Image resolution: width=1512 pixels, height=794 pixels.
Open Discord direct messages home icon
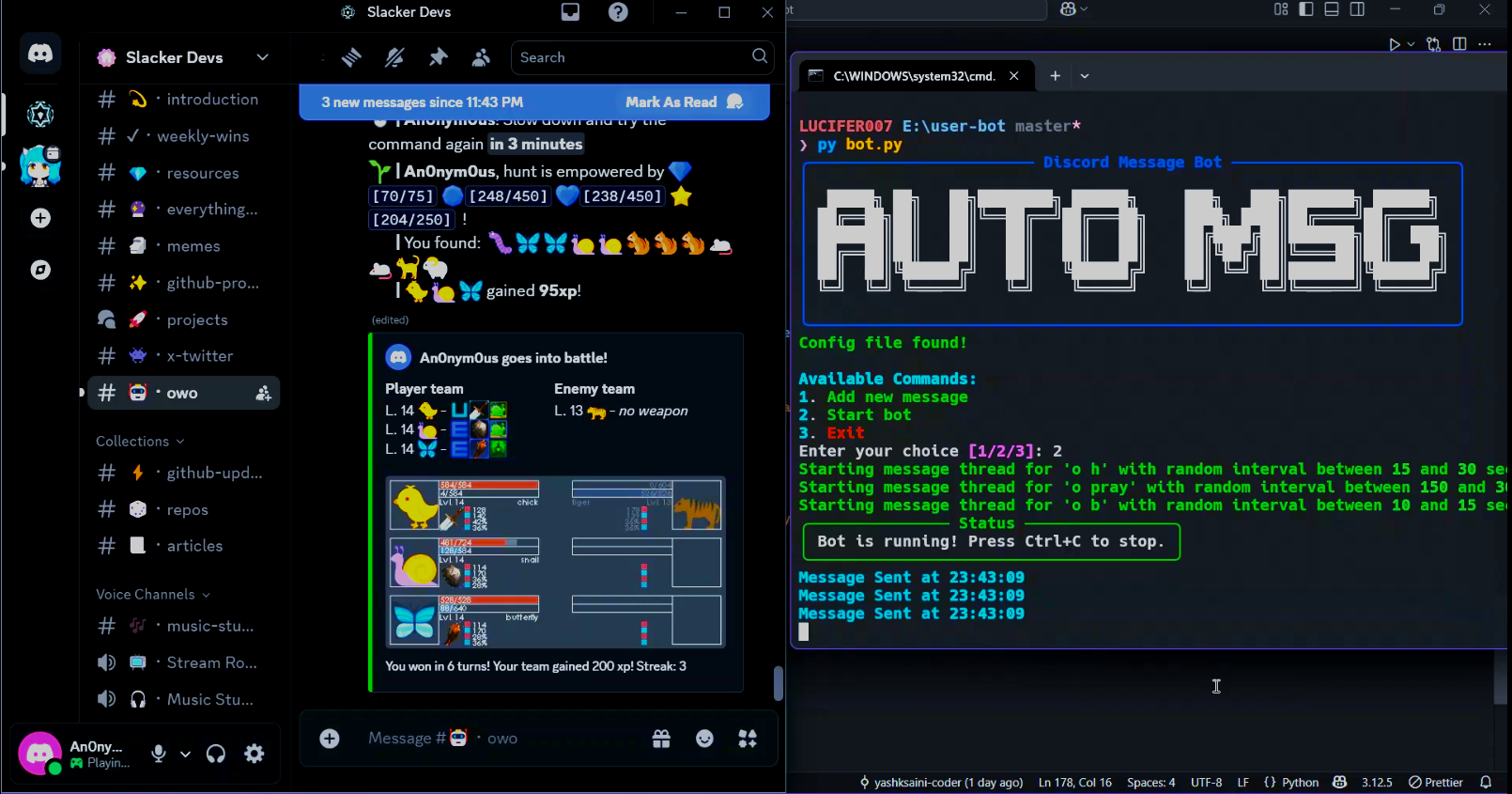click(40, 54)
